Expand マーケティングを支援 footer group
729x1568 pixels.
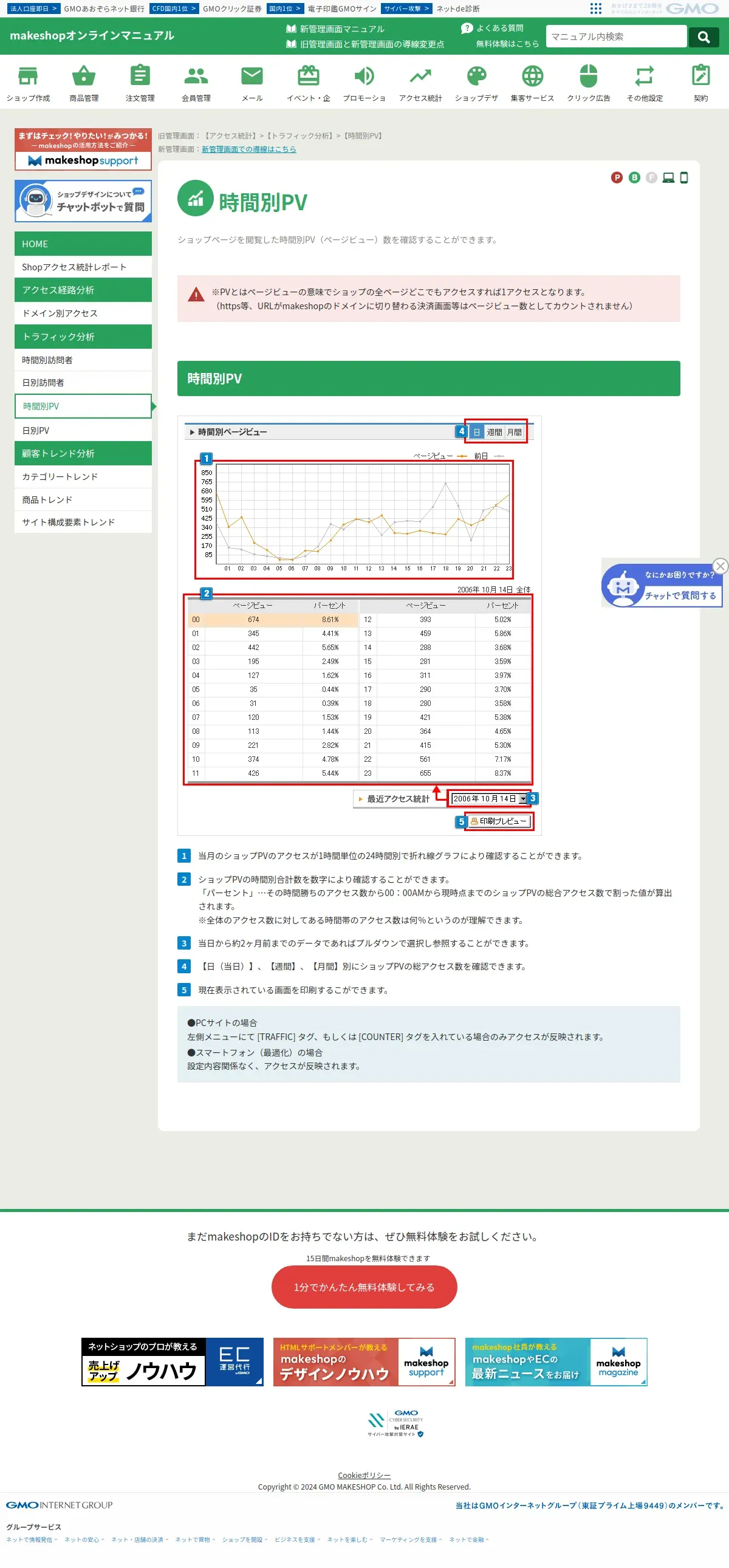[x=411, y=1539]
